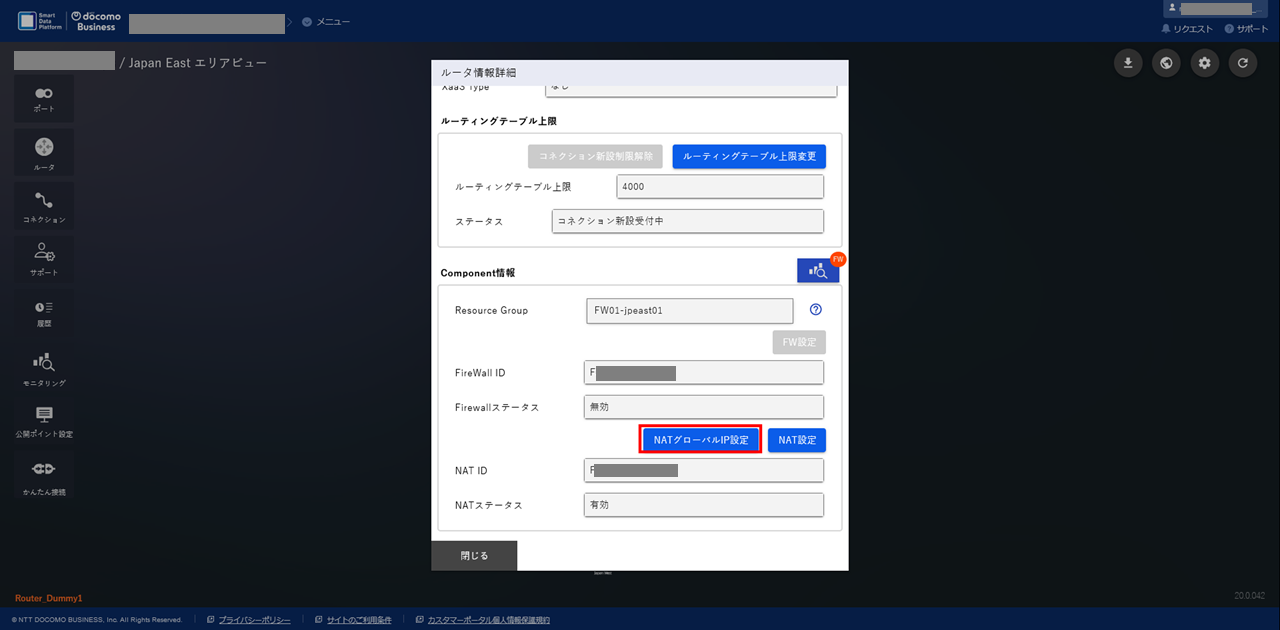Click the globe icon at top right
The height and width of the screenshot is (630, 1280).
click(1166, 63)
